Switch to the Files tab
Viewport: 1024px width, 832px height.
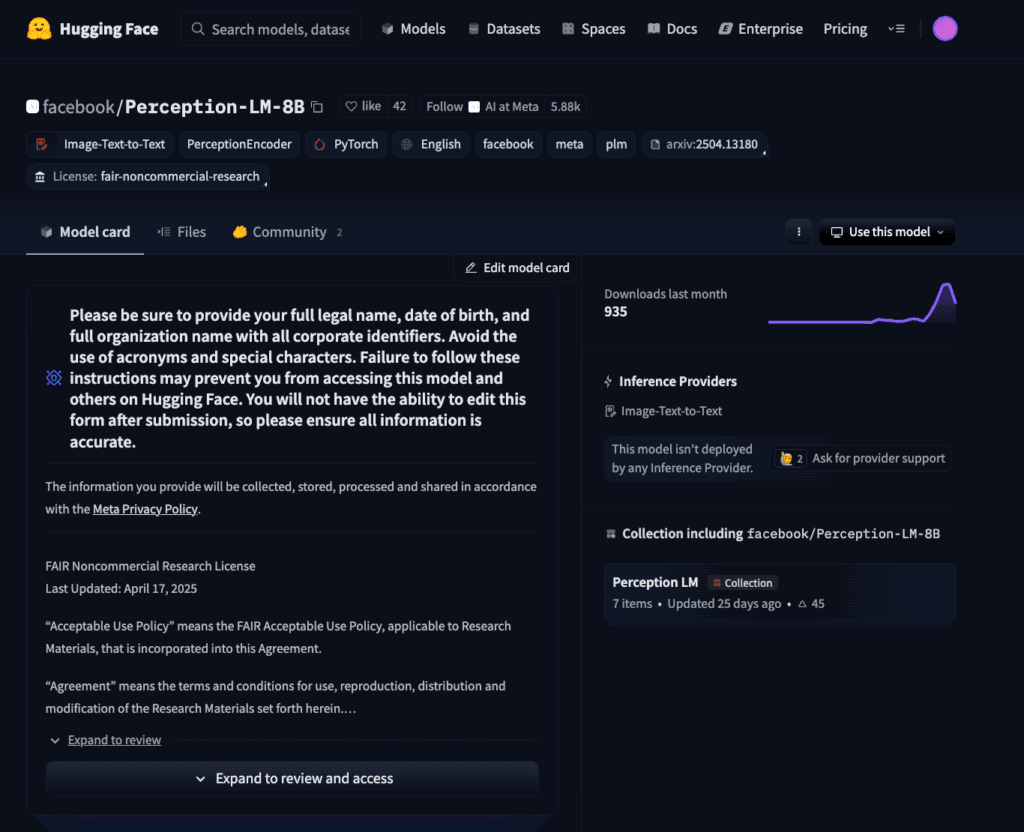182,232
